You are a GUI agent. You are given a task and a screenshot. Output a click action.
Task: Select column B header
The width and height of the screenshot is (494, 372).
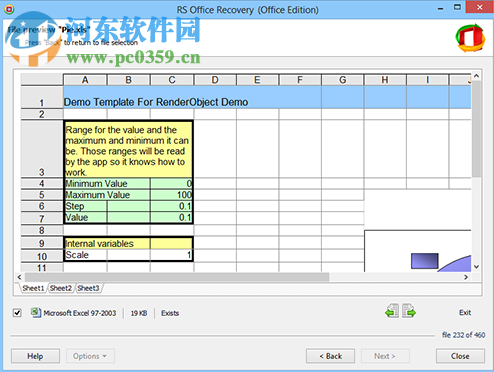tap(129, 80)
